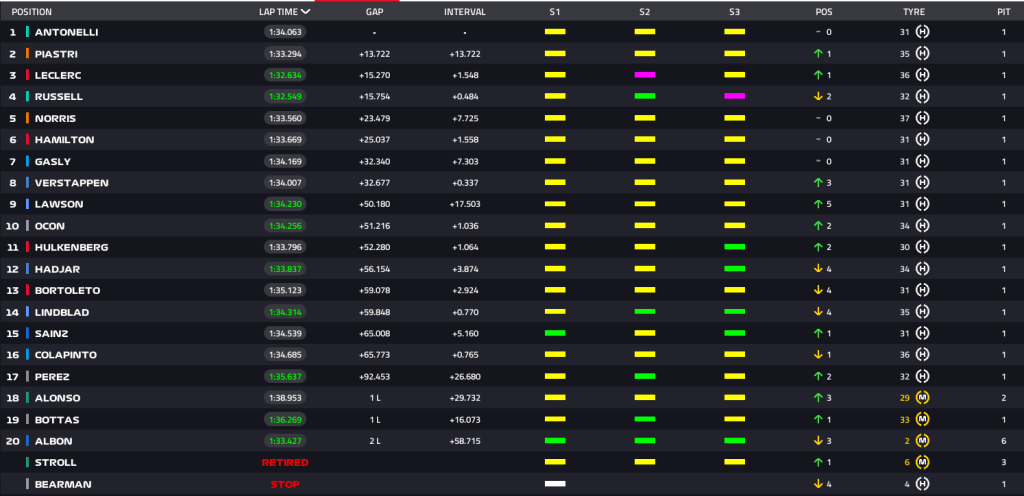Click yellow down arrow in Hadjar row
This screenshot has width=1024, height=496.
(818, 269)
